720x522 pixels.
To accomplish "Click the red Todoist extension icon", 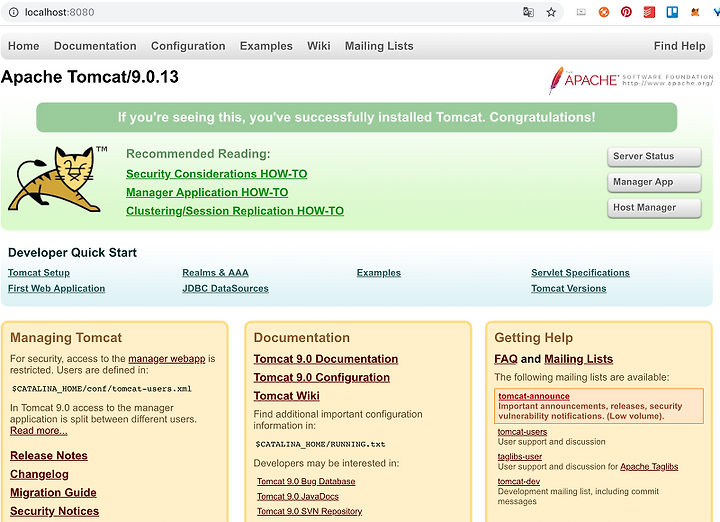I will (649, 12).
